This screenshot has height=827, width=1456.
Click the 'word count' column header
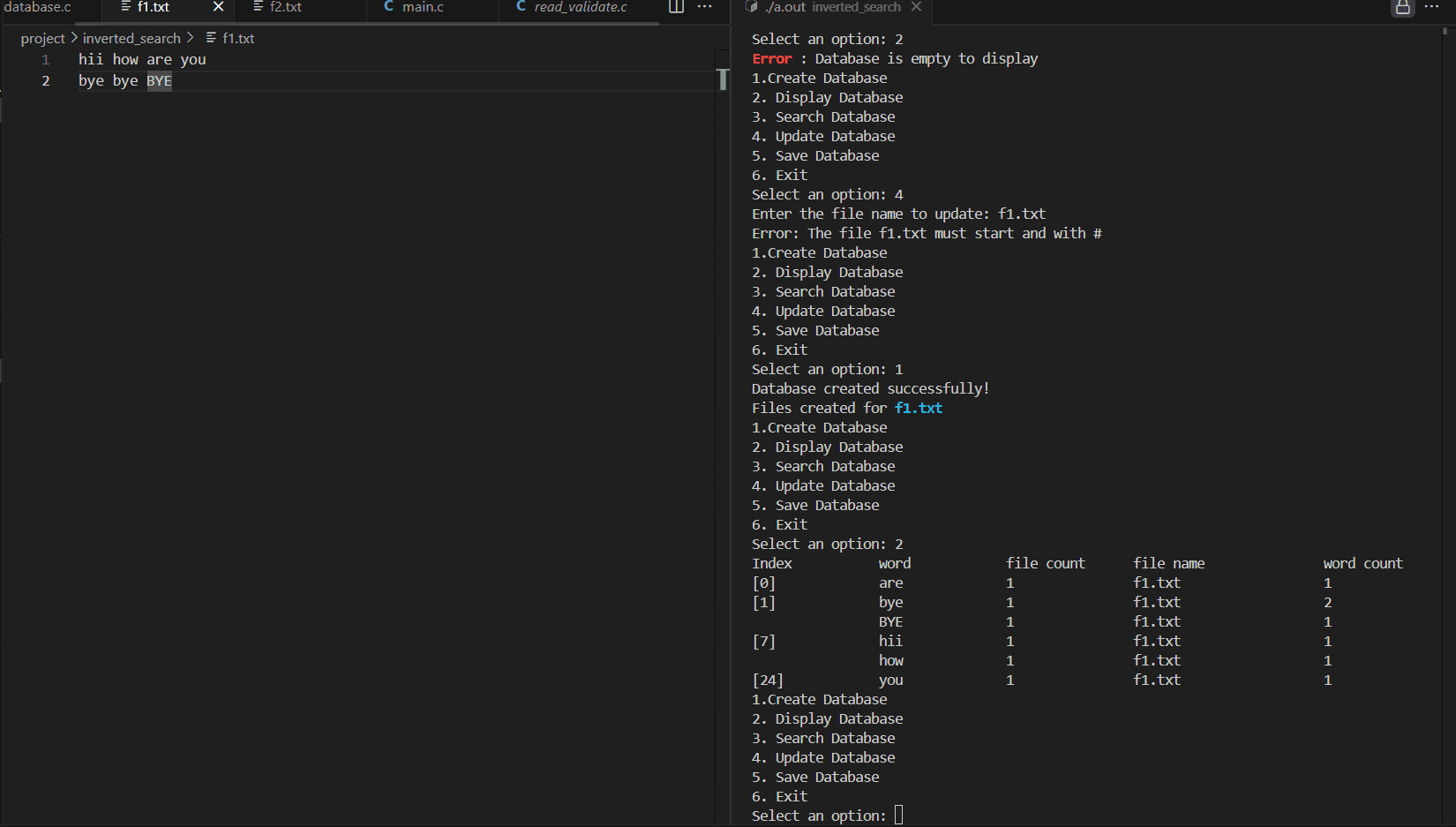coord(1362,563)
